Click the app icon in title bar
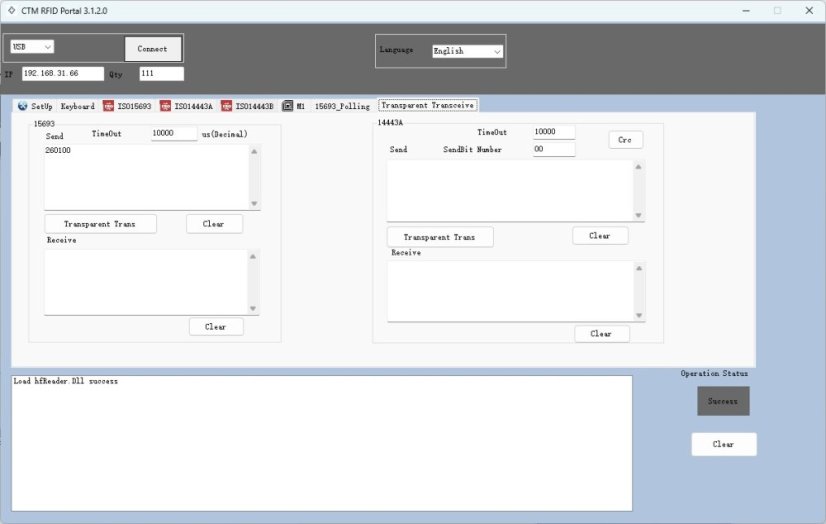 (x=11, y=10)
